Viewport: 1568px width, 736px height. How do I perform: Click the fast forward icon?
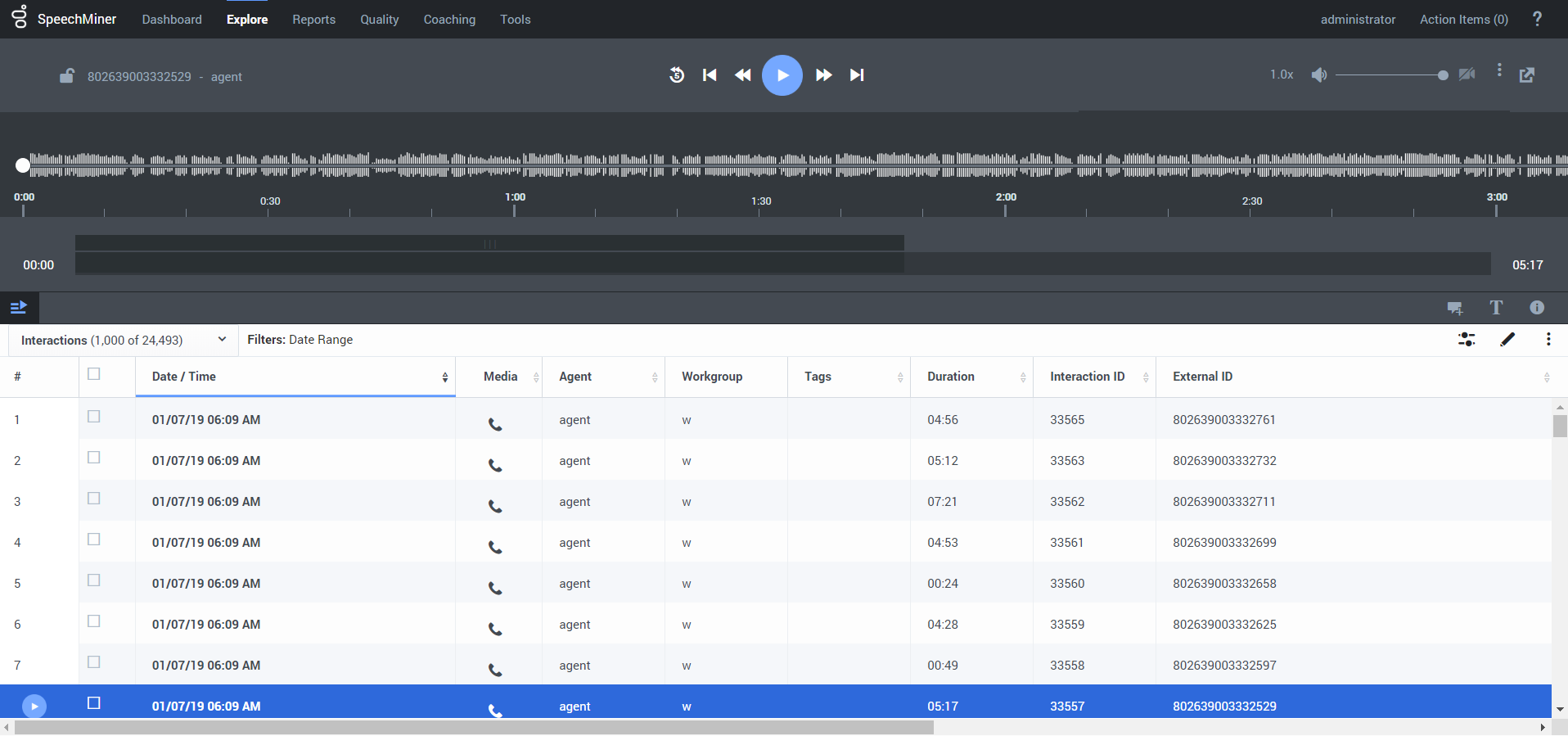pos(824,75)
